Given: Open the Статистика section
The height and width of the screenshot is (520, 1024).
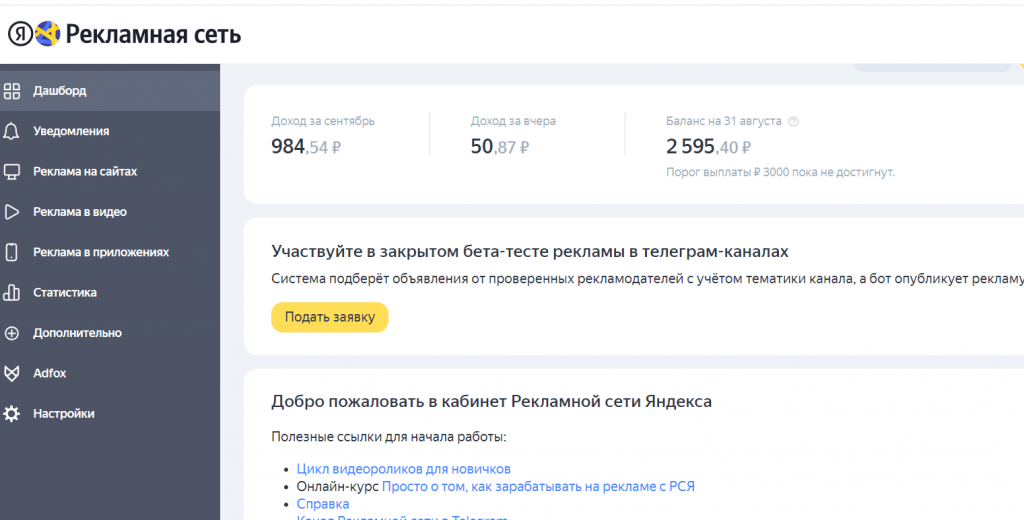Looking at the screenshot, I should tap(110, 293).
